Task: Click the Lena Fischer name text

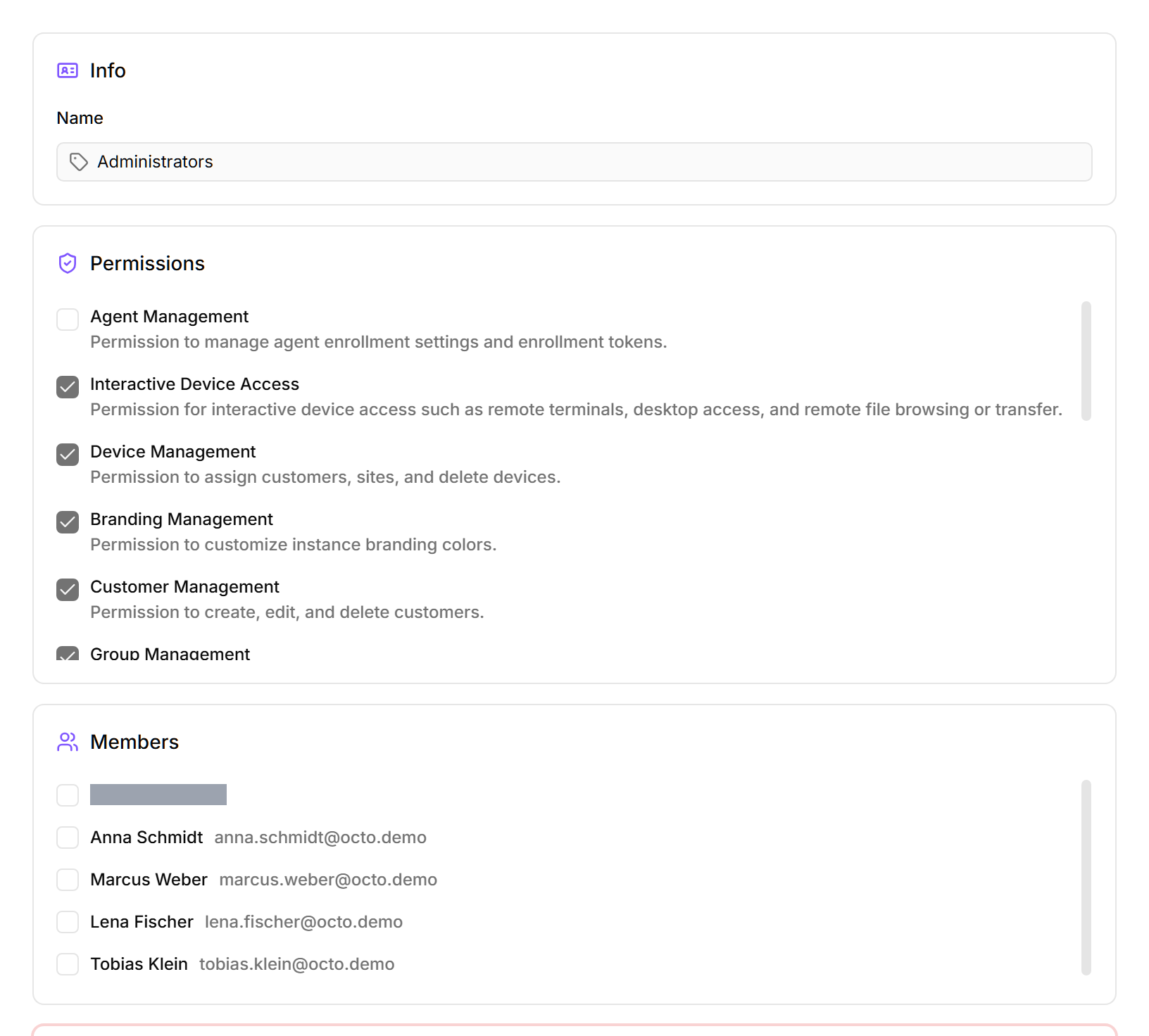Action: point(142,922)
